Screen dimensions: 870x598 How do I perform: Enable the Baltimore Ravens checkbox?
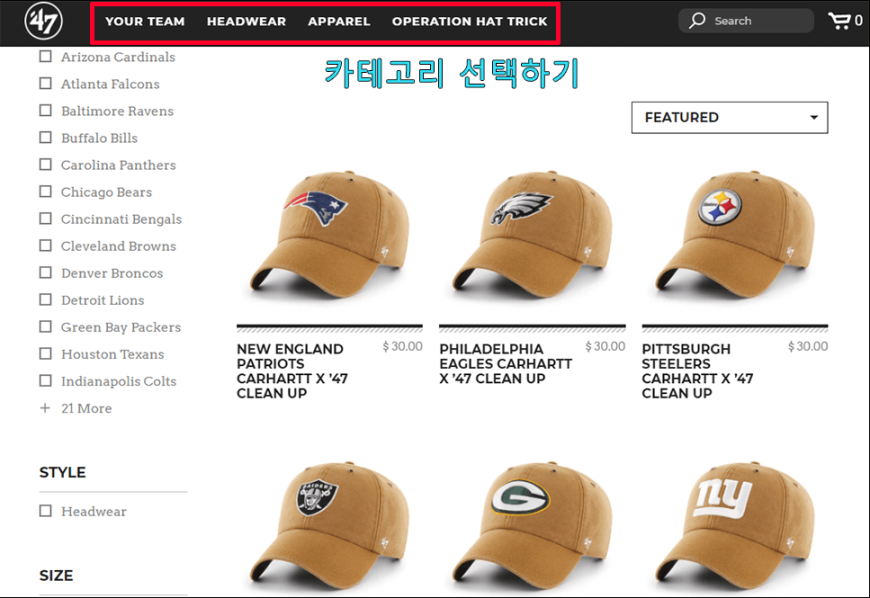[45, 110]
